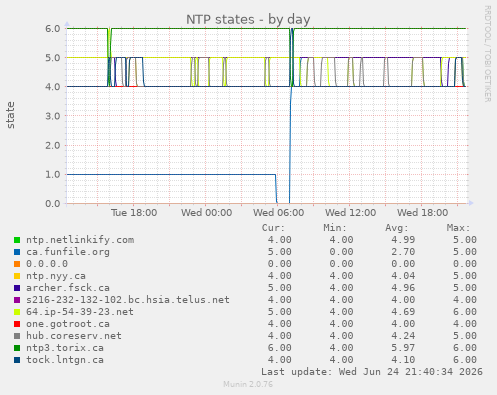Click archer.fsck.ca Avg value 4.96

[x=403, y=288]
